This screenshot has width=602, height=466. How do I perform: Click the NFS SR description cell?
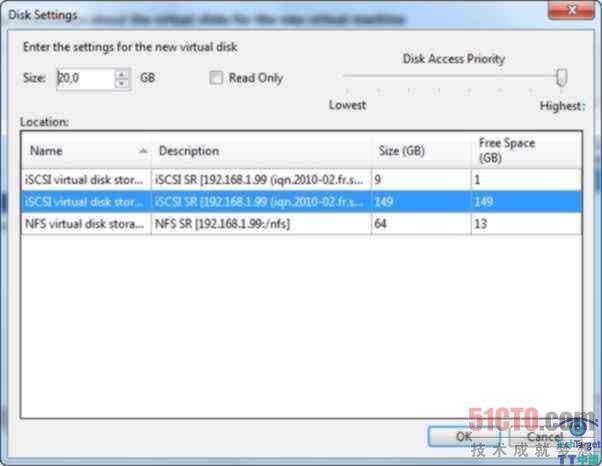[260, 225]
